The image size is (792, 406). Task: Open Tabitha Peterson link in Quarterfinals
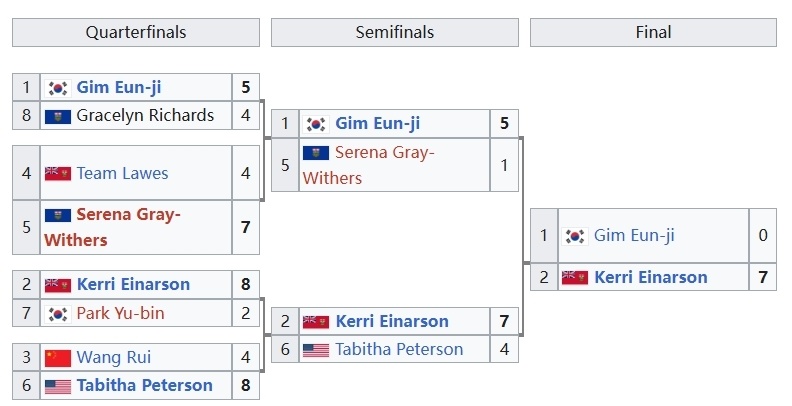tap(144, 386)
